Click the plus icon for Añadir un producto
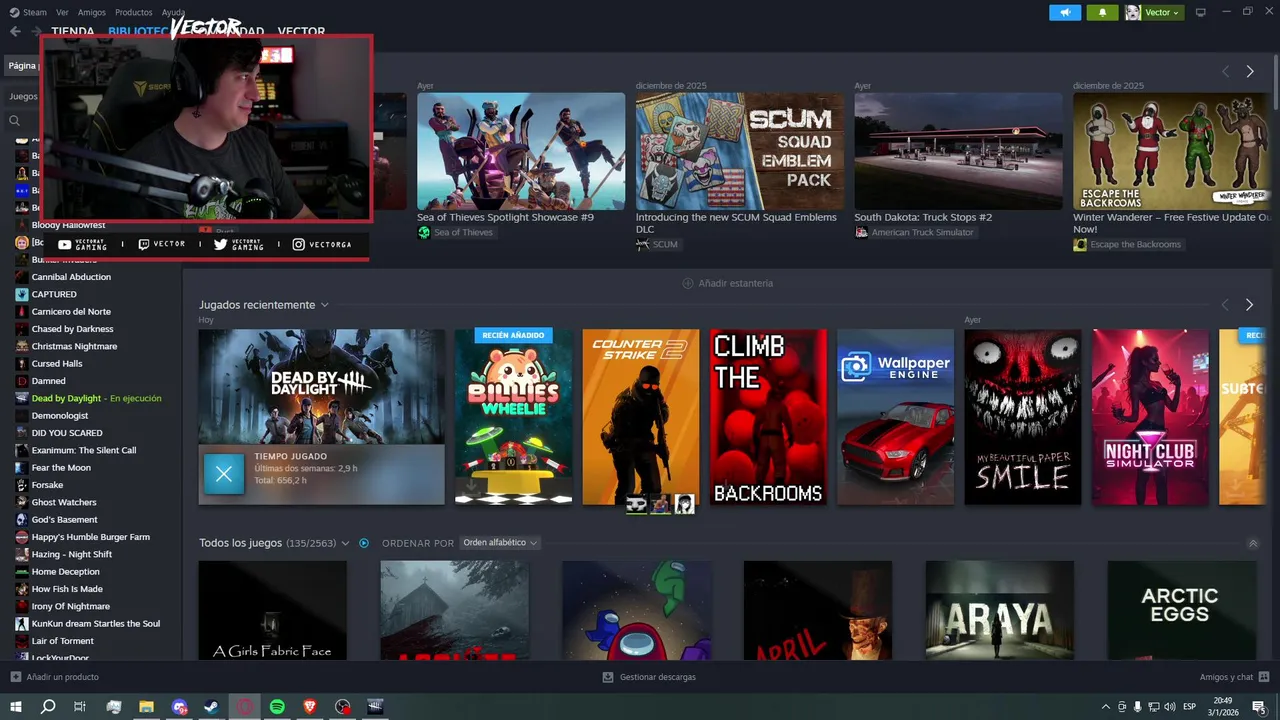The height and width of the screenshot is (720, 1280). click(x=15, y=677)
